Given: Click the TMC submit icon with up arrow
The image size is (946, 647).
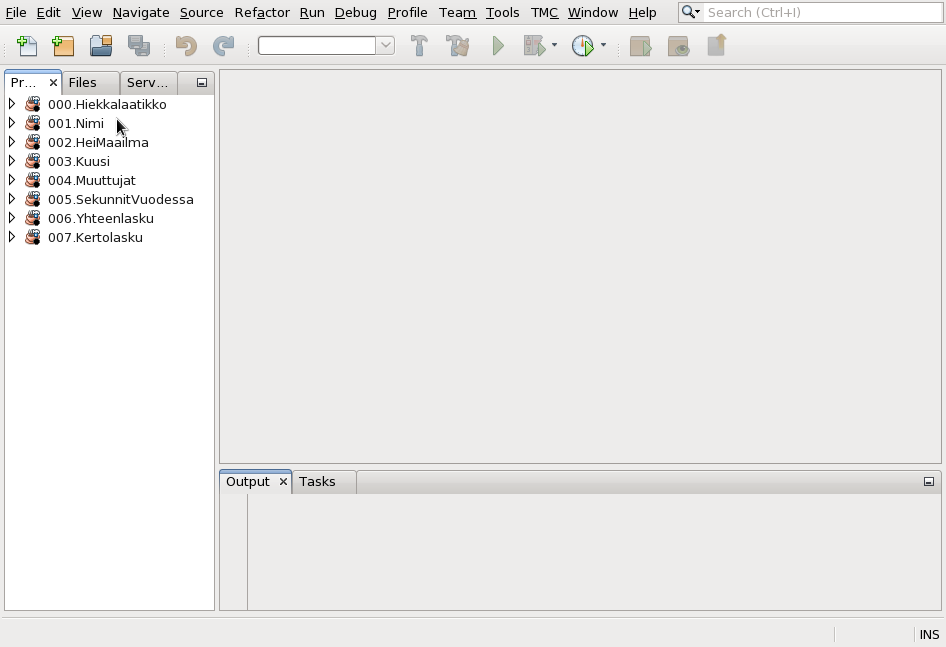Looking at the screenshot, I should (717, 46).
